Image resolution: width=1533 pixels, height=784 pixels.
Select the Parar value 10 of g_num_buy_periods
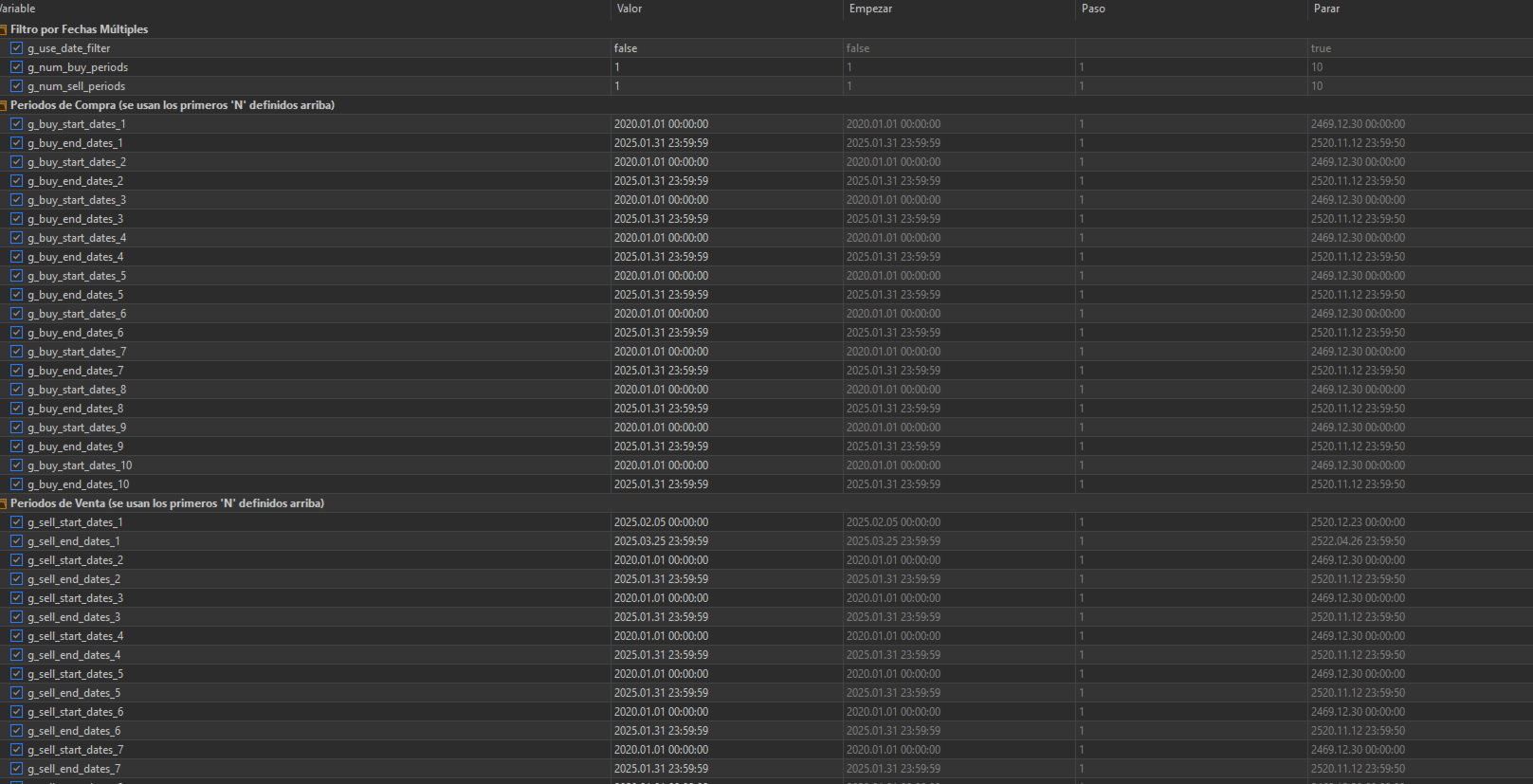point(1317,67)
